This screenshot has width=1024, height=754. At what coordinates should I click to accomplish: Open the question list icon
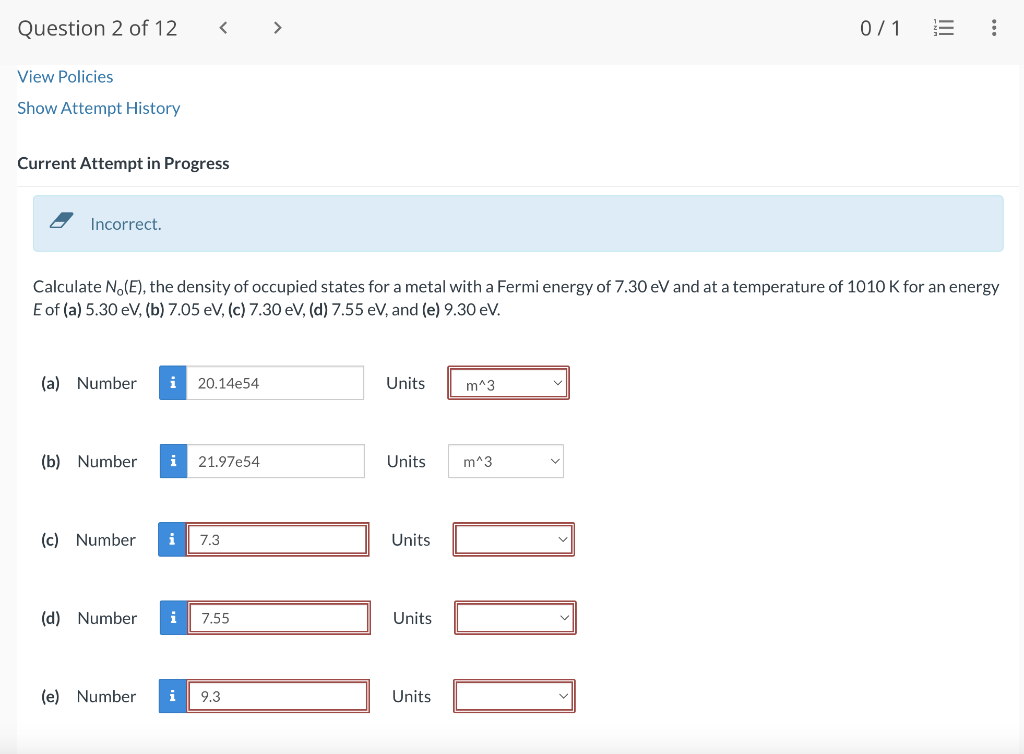click(x=943, y=28)
